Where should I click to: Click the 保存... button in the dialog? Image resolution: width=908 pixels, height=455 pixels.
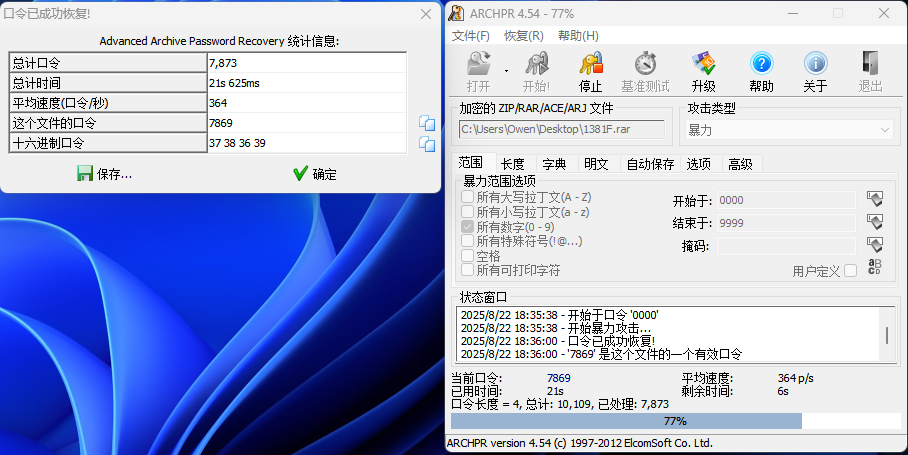pyautogui.click(x=104, y=174)
